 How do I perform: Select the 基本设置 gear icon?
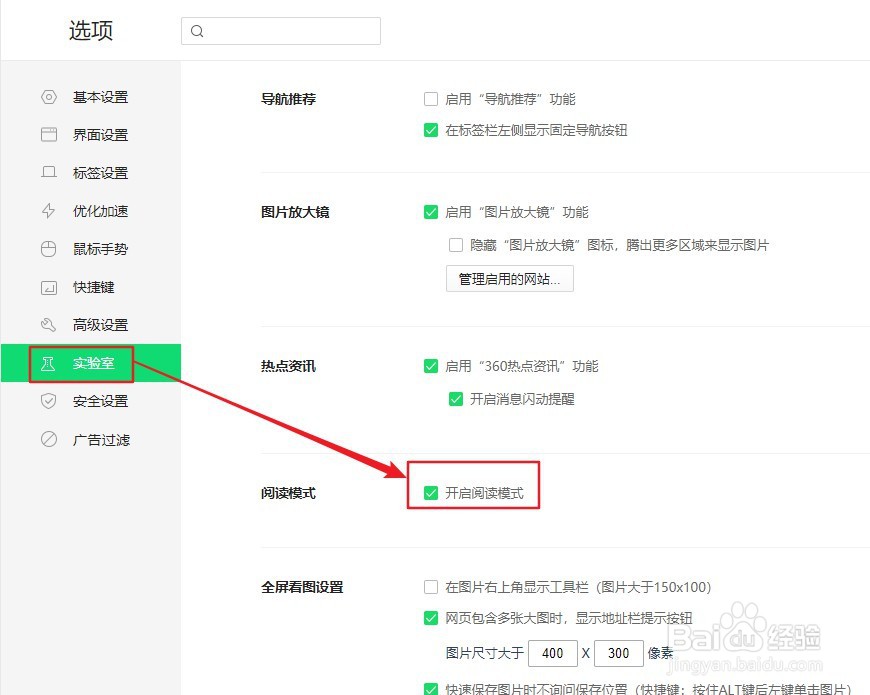(x=48, y=97)
